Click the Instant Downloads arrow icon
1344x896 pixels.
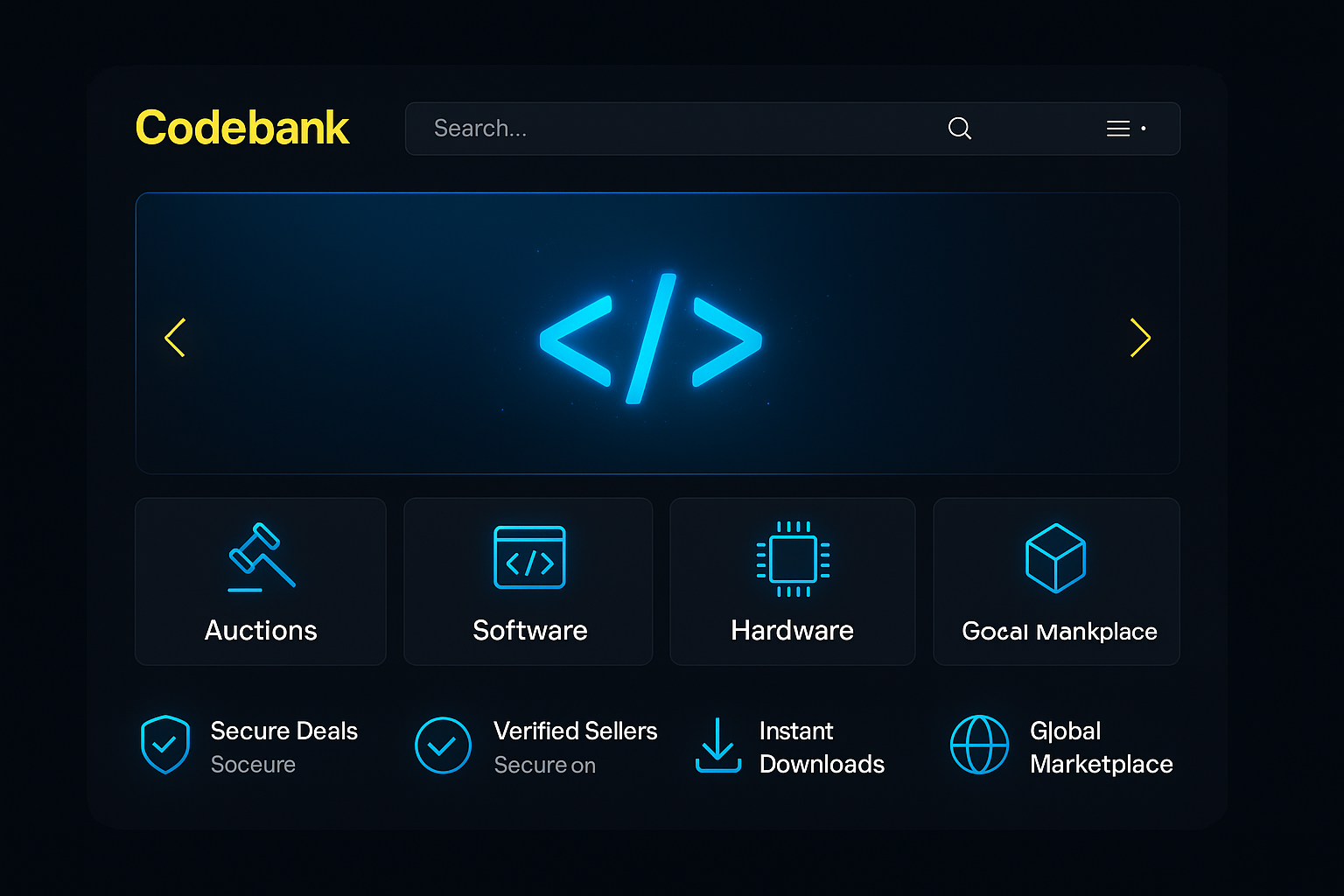[x=718, y=745]
